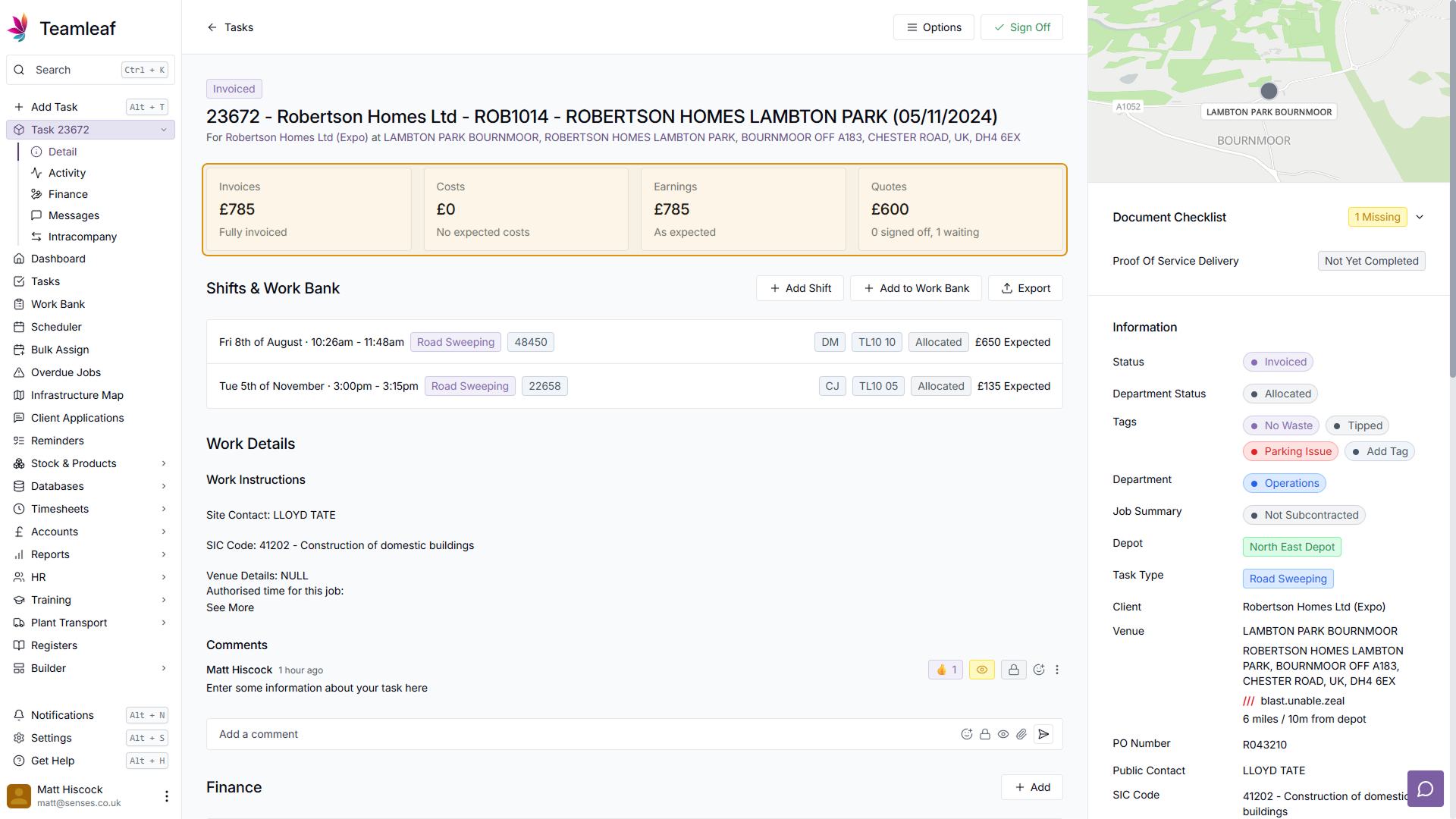
Task: Toggle eye visibility in comment box
Action: point(1003,734)
